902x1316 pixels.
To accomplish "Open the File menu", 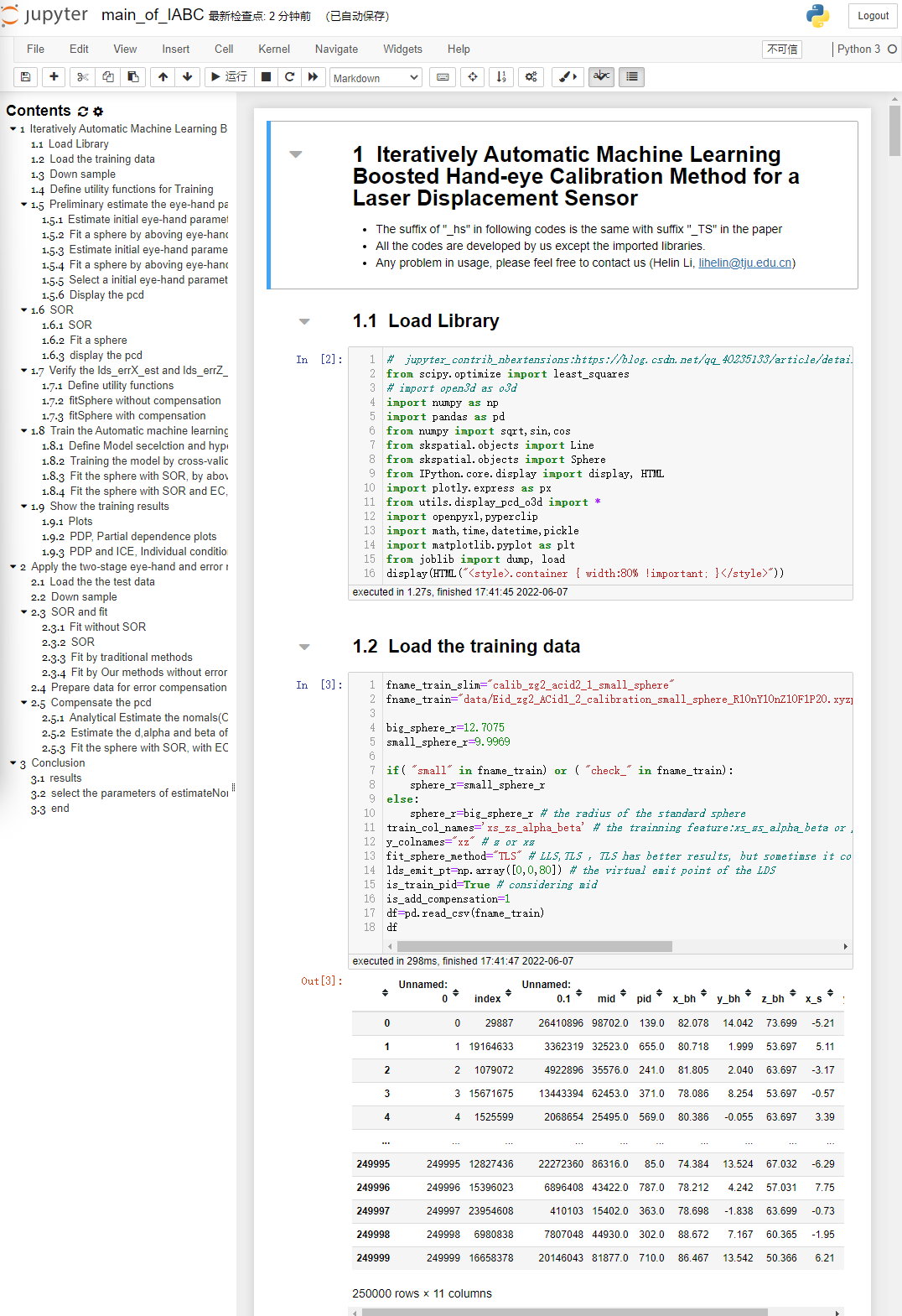I will 35,49.
